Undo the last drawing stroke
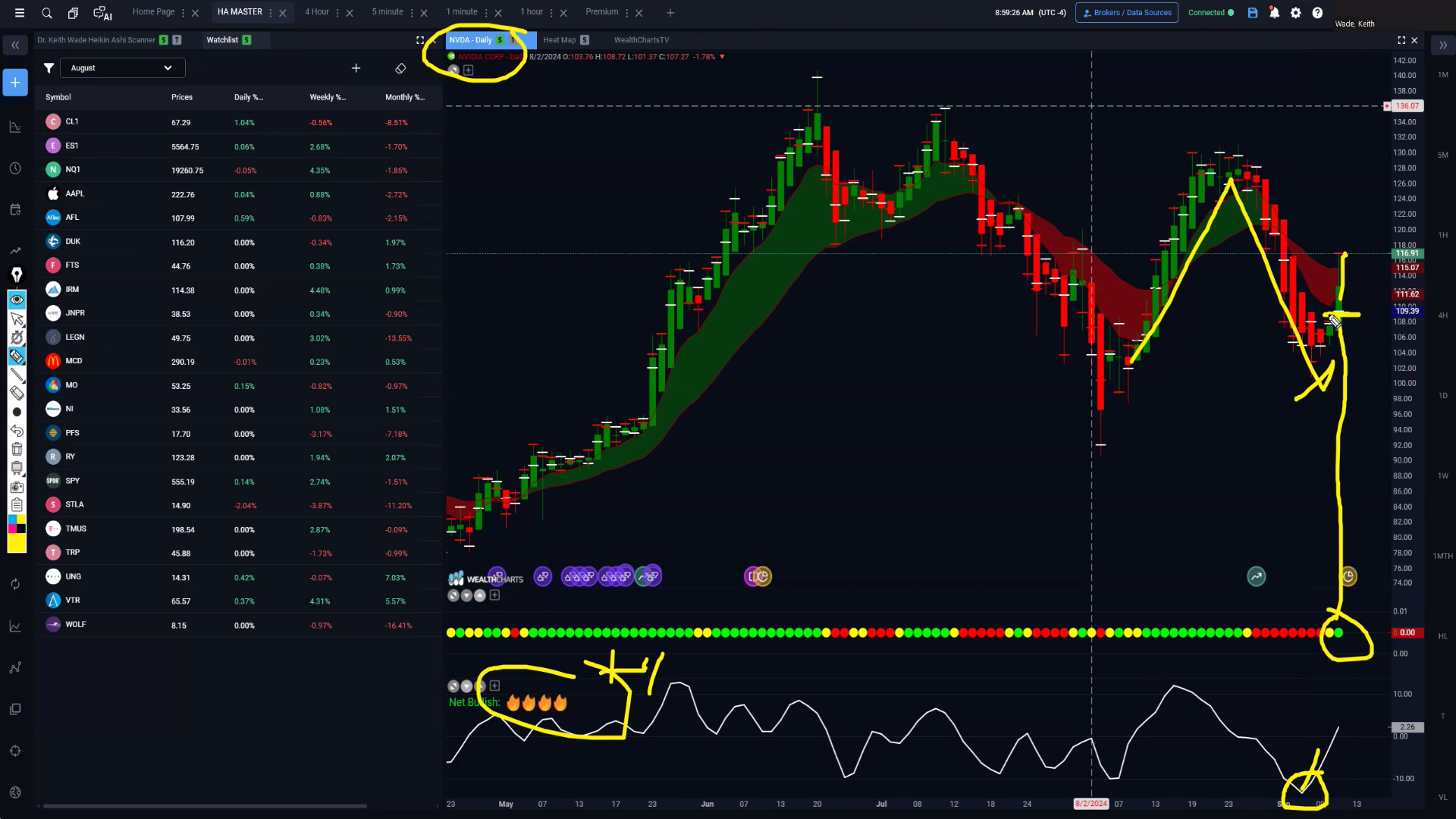 pyautogui.click(x=17, y=430)
